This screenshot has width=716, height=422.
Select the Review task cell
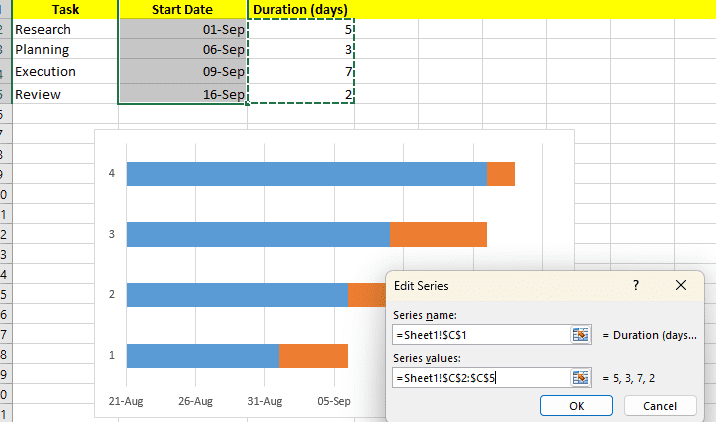click(65, 94)
